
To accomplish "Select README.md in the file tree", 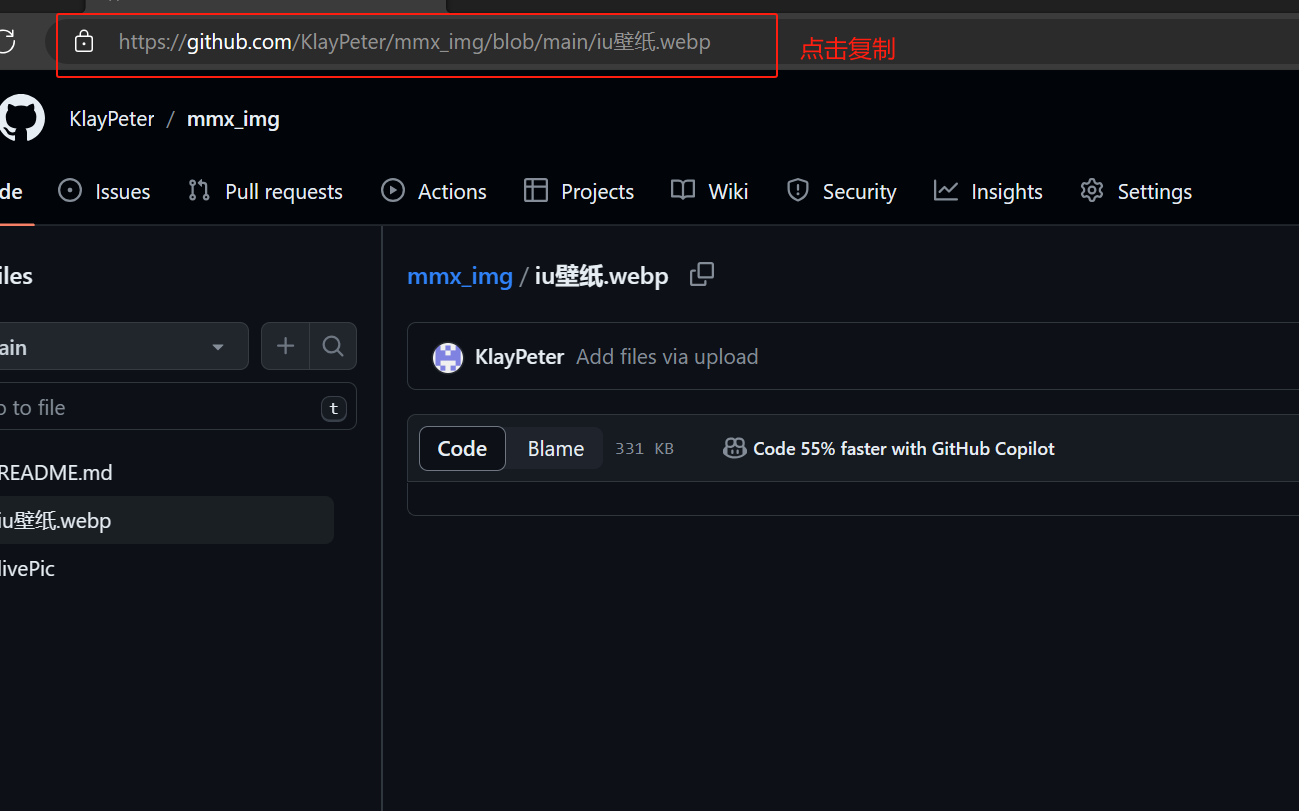I will [x=56, y=472].
